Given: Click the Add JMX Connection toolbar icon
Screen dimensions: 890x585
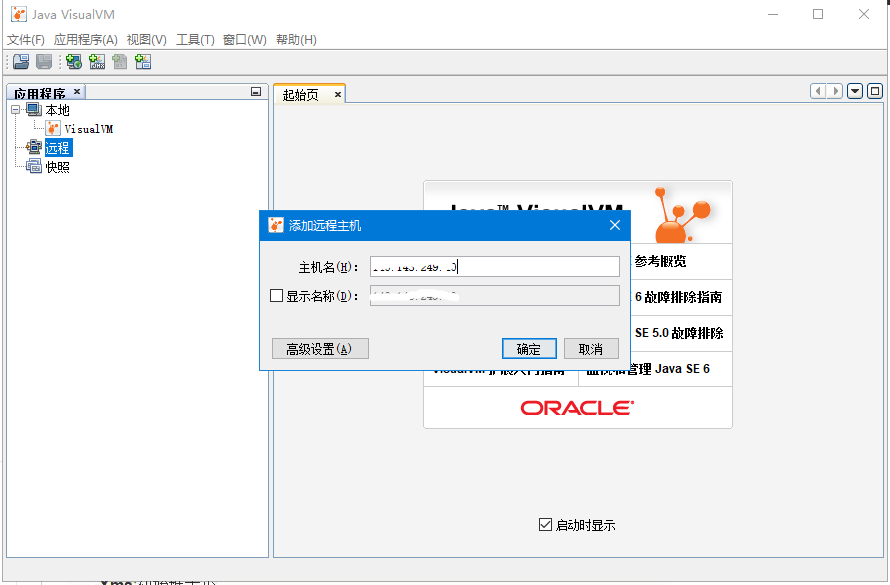Looking at the screenshot, I should [97, 62].
